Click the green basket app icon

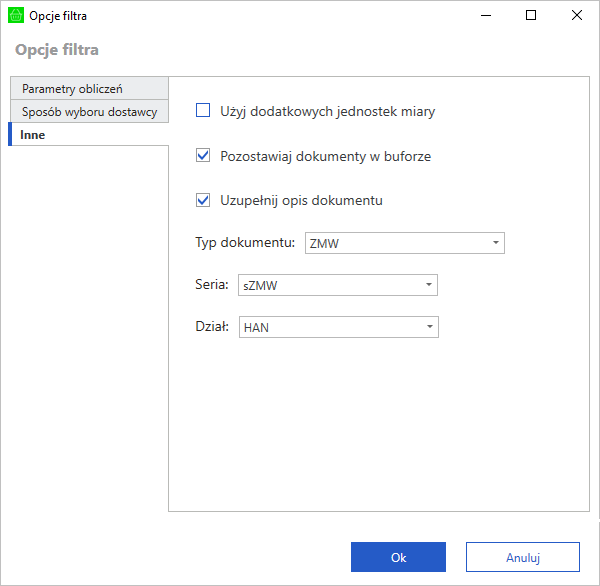point(16,15)
